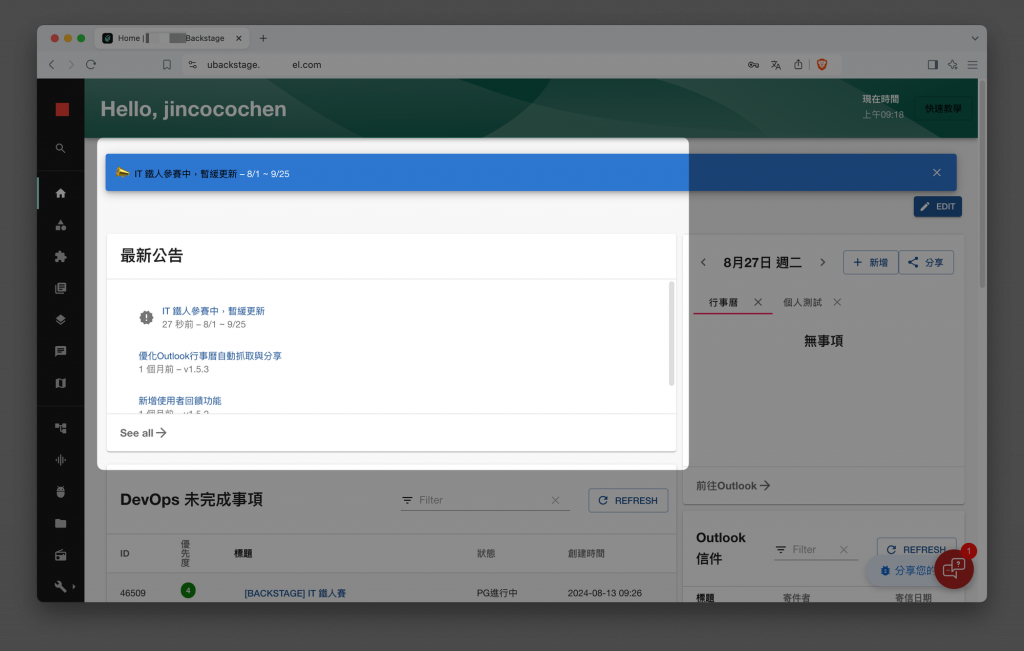Open the 前往Outlook link
This screenshot has width=1024, height=651.
(x=733, y=486)
